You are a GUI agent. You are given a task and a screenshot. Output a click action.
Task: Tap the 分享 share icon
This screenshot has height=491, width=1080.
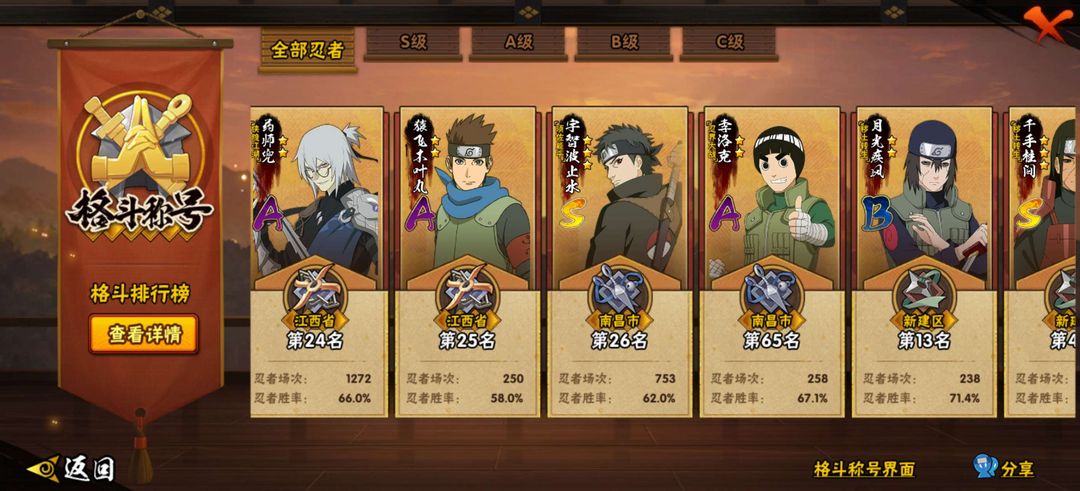[1004, 468]
